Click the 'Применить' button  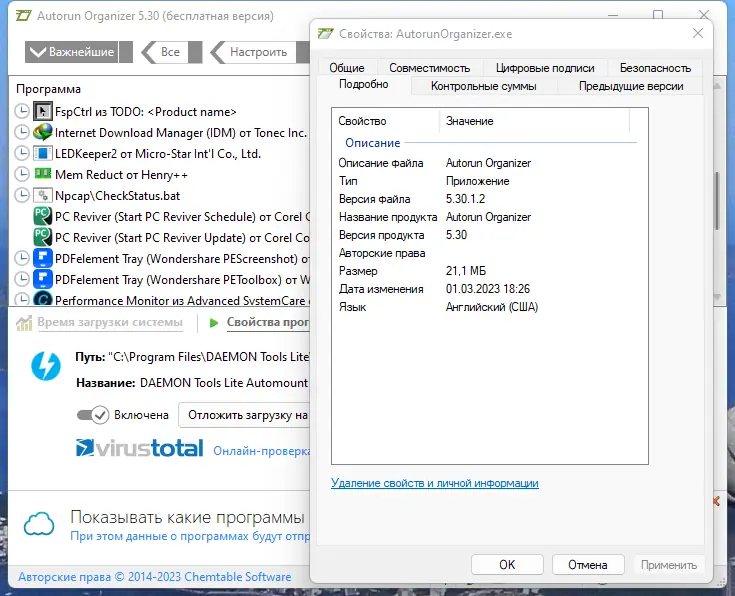click(669, 565)
